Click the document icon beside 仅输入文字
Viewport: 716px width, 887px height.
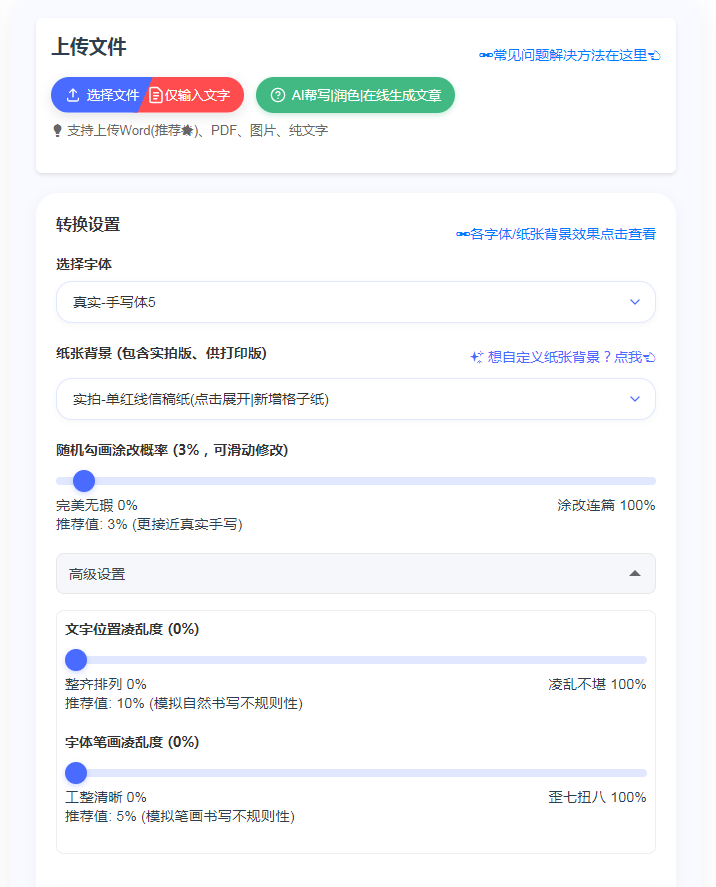156,95
